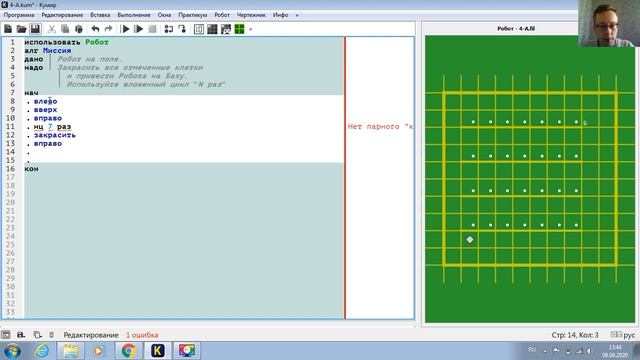Click the taskbar clock showing 13:44

pyautogui.click(x=615, y=351)
